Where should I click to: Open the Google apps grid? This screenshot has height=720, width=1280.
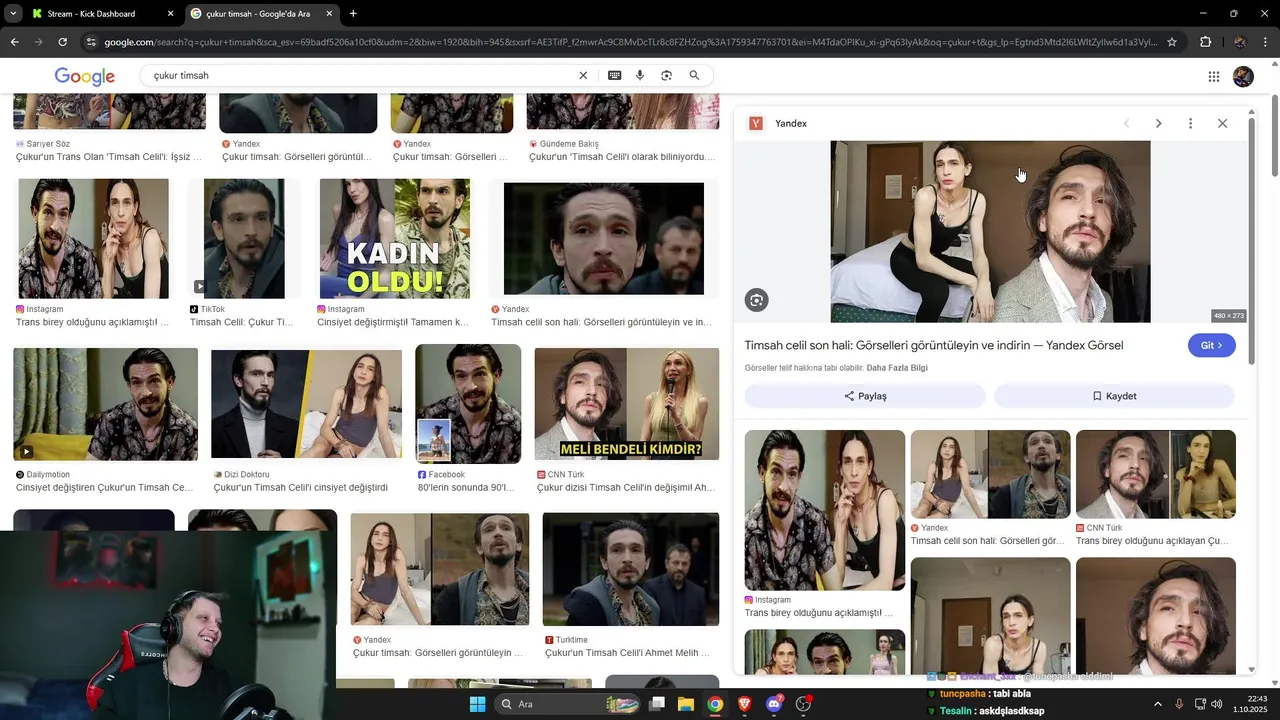click(1214, 77)
